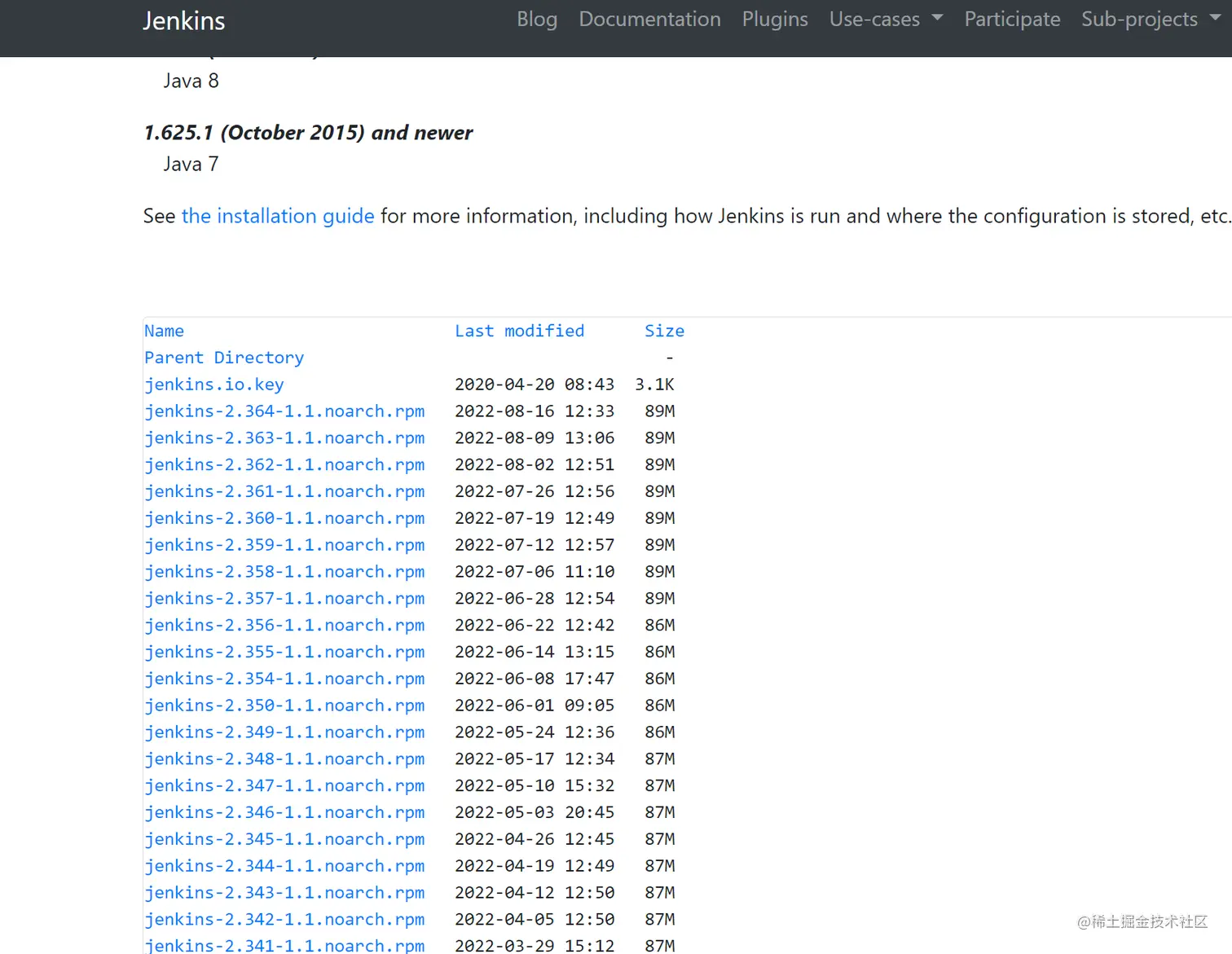Select the date 2022-04-05 12:50

click(x=535, y=920)
